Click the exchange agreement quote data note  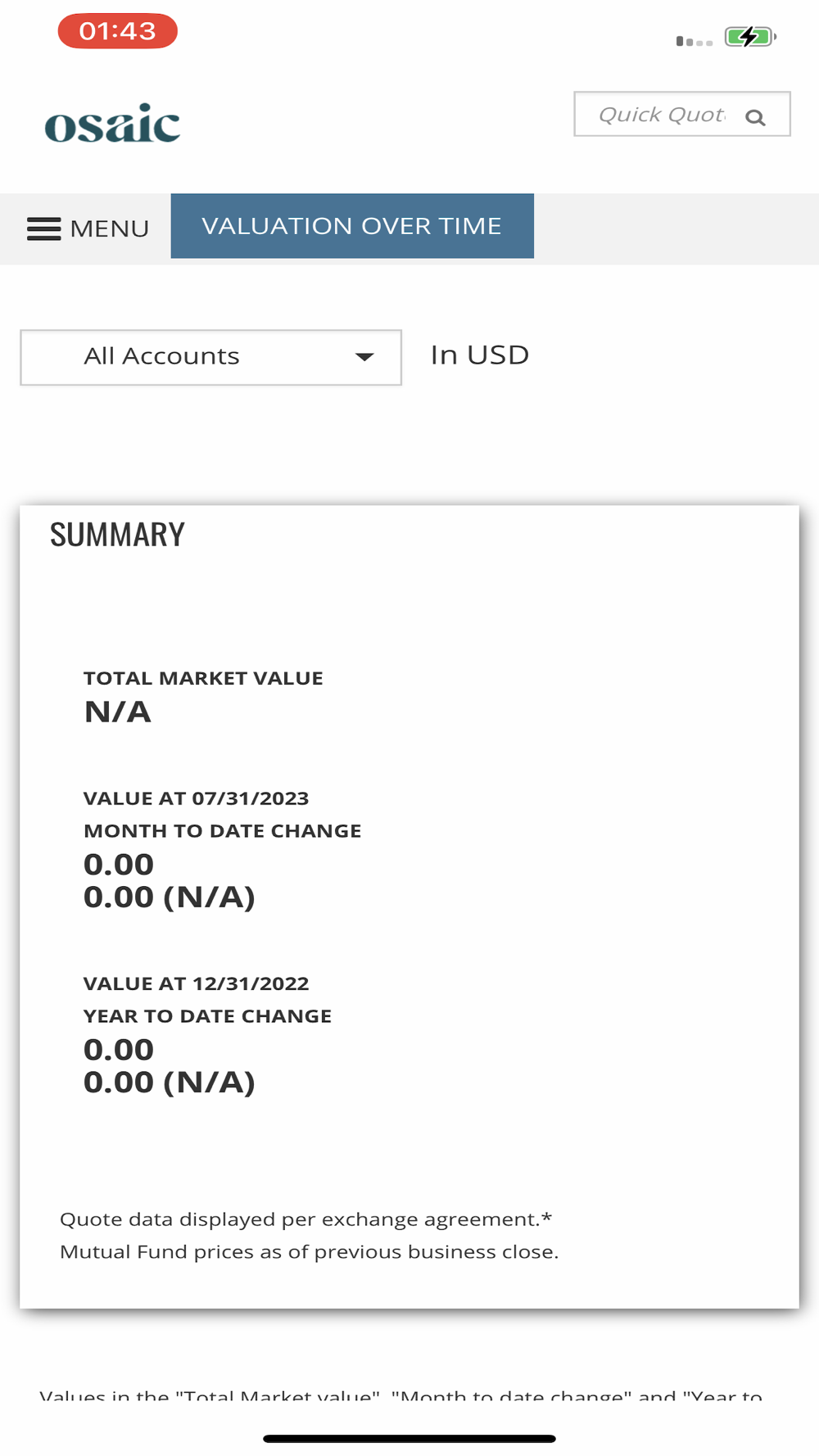click(305, 1219)
